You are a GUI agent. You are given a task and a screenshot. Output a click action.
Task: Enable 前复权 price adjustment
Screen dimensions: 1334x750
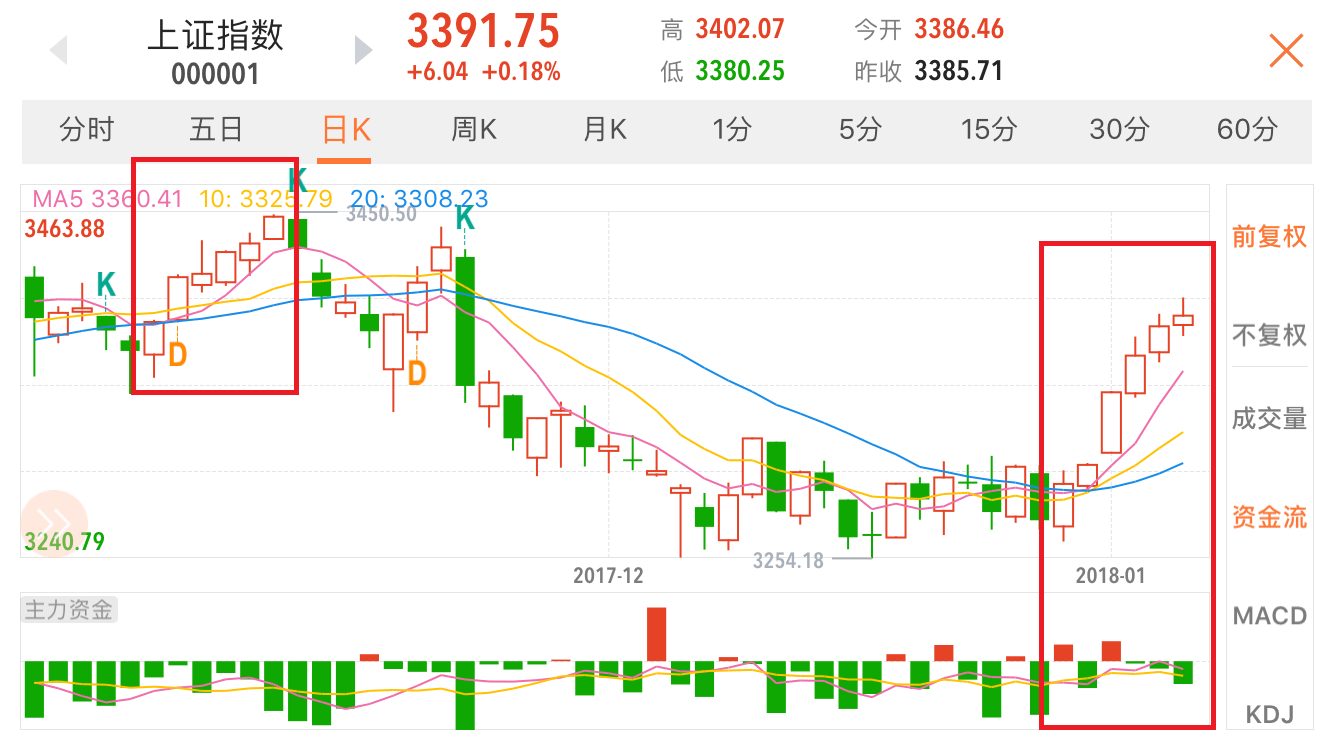(x=1269, y=237)
